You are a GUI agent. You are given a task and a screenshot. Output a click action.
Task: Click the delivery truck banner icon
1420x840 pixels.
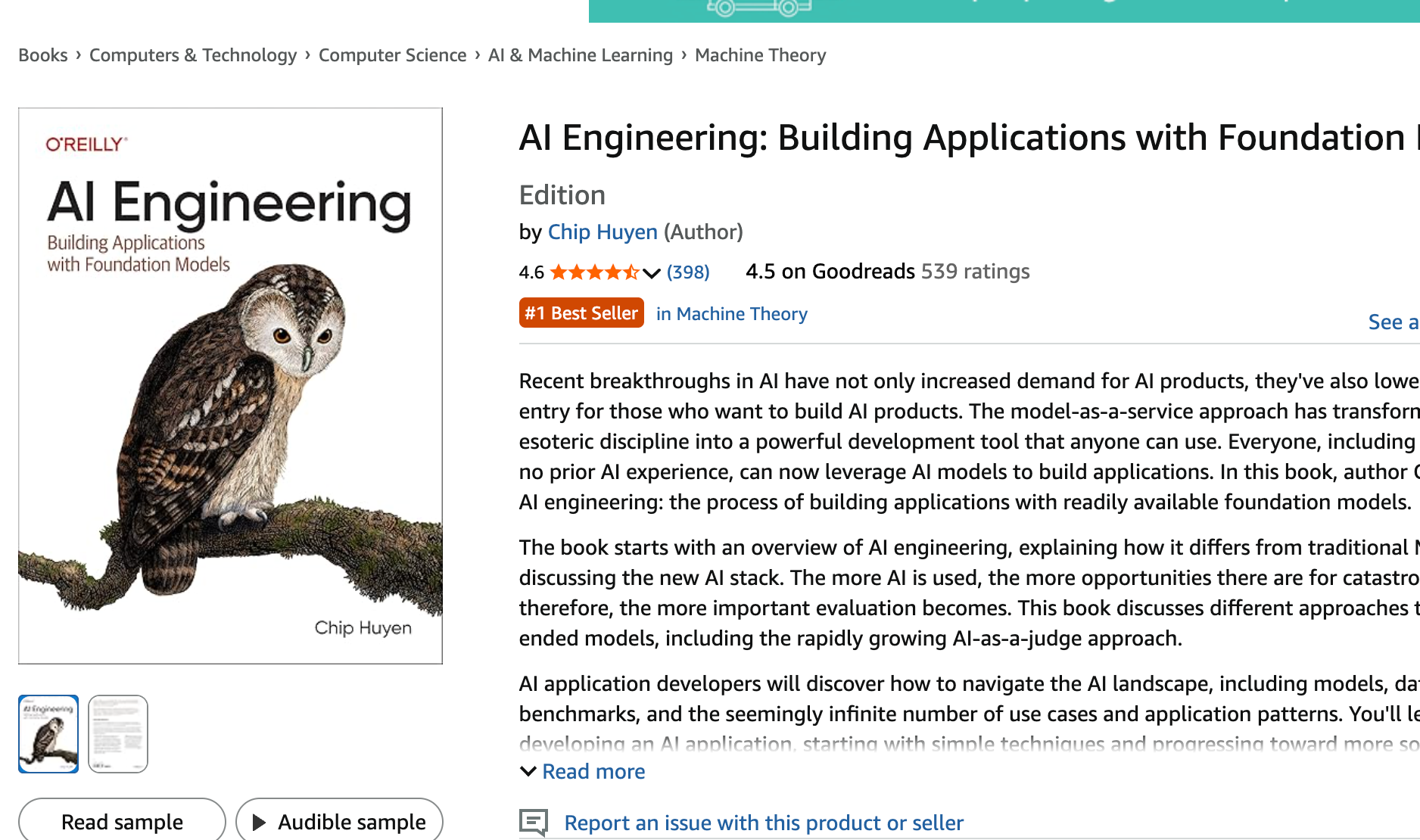(759, 8)
